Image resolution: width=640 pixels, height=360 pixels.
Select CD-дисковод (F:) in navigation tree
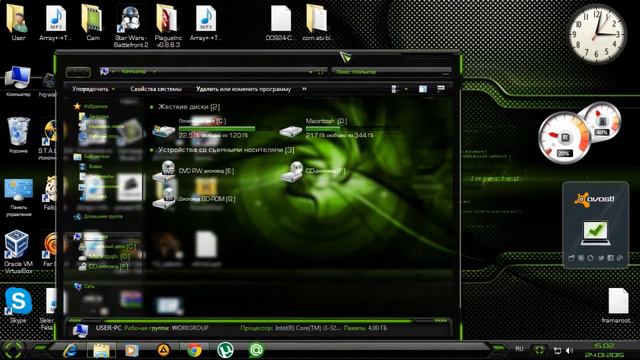[x=104, y=267]
